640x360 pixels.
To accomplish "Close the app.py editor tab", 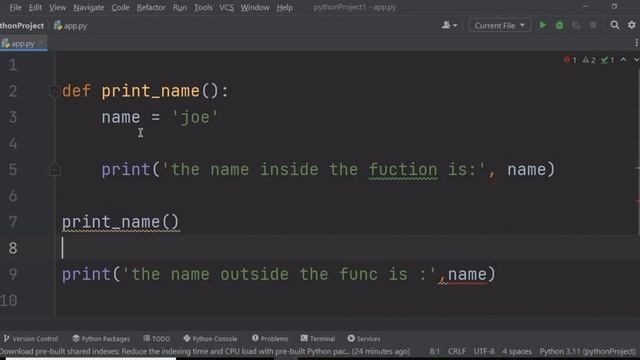I will pos(41,43).
